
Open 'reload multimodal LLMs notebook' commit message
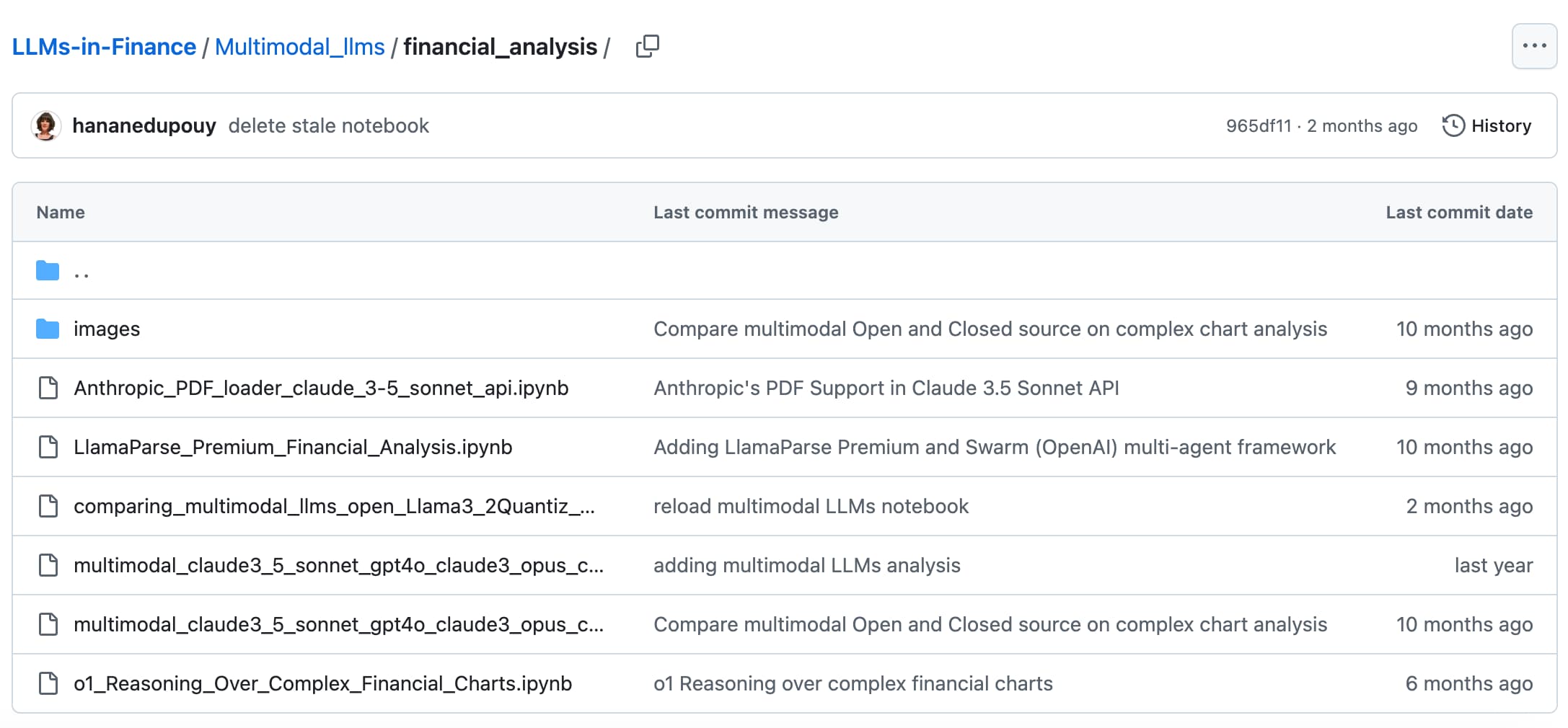pyautogui.click(x=811, y=506)
